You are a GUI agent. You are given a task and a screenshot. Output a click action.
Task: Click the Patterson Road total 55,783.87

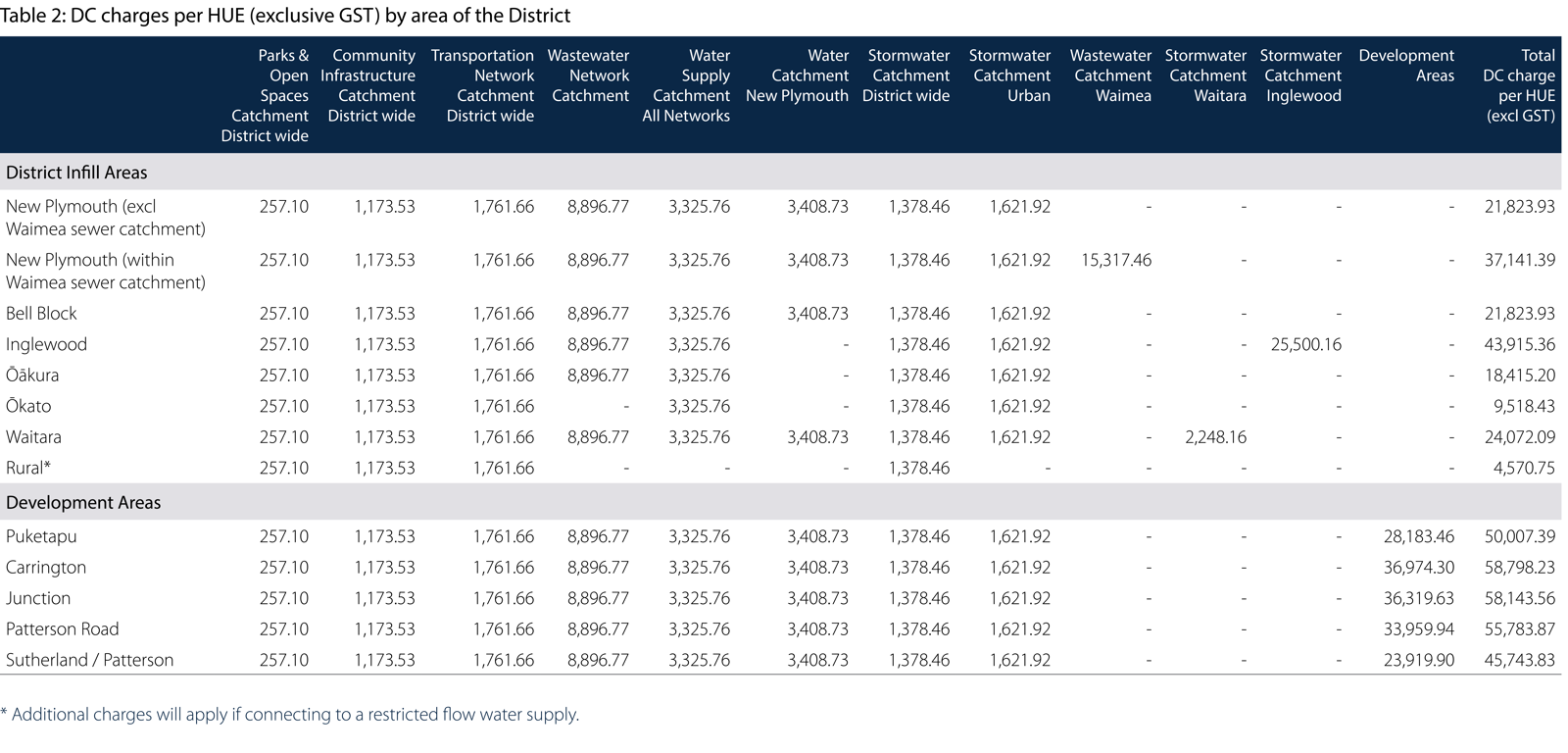point(1519,629)
